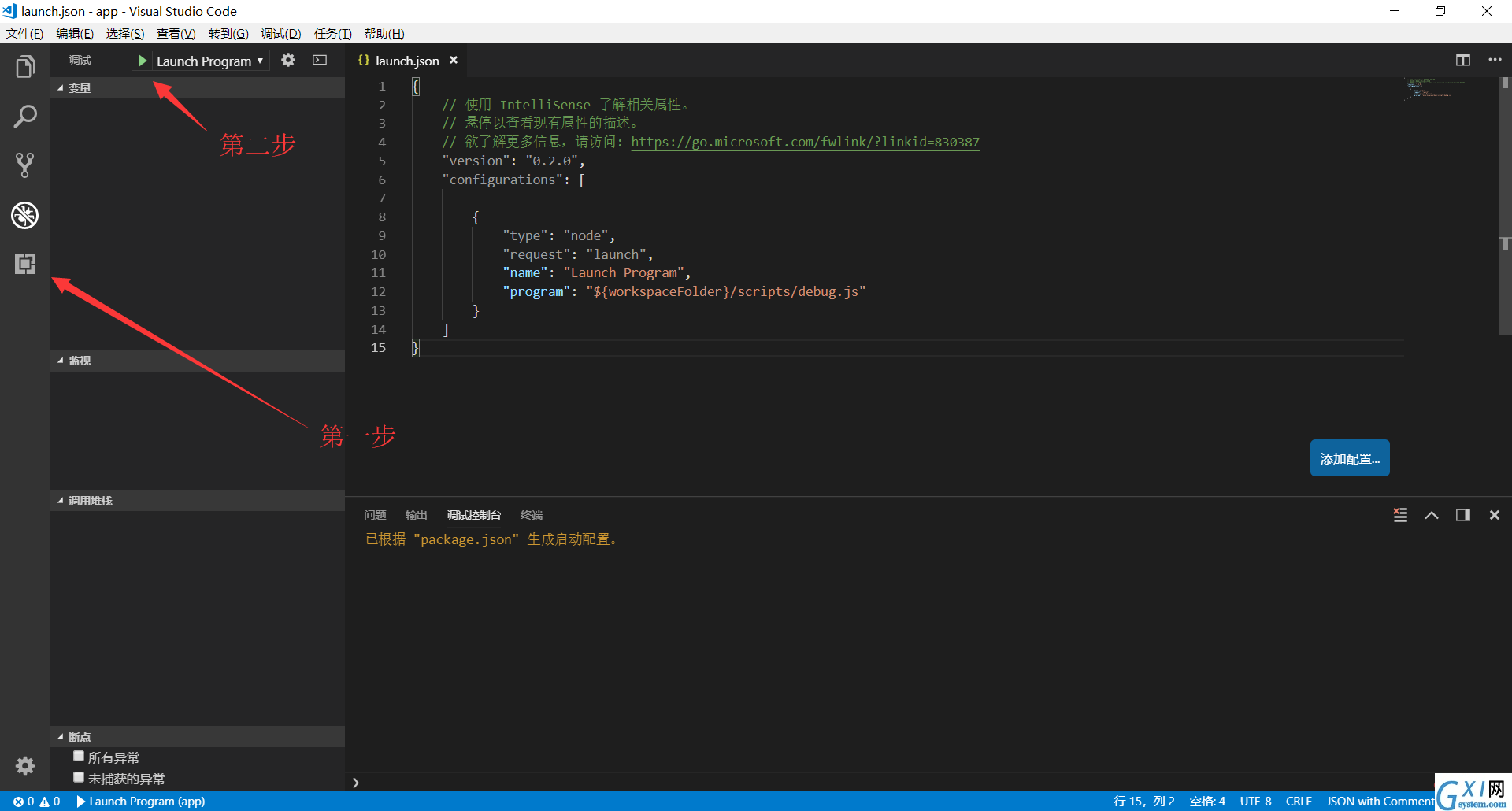
Task: Switch to the 输出 panel tab
Action: (416, 515)
